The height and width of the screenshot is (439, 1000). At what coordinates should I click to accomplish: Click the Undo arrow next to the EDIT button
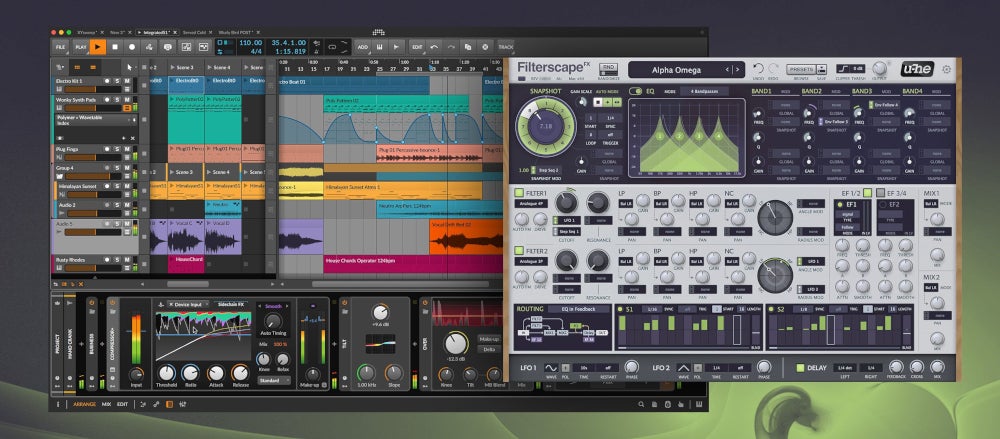pyautogui.click(x=436, y=46)
